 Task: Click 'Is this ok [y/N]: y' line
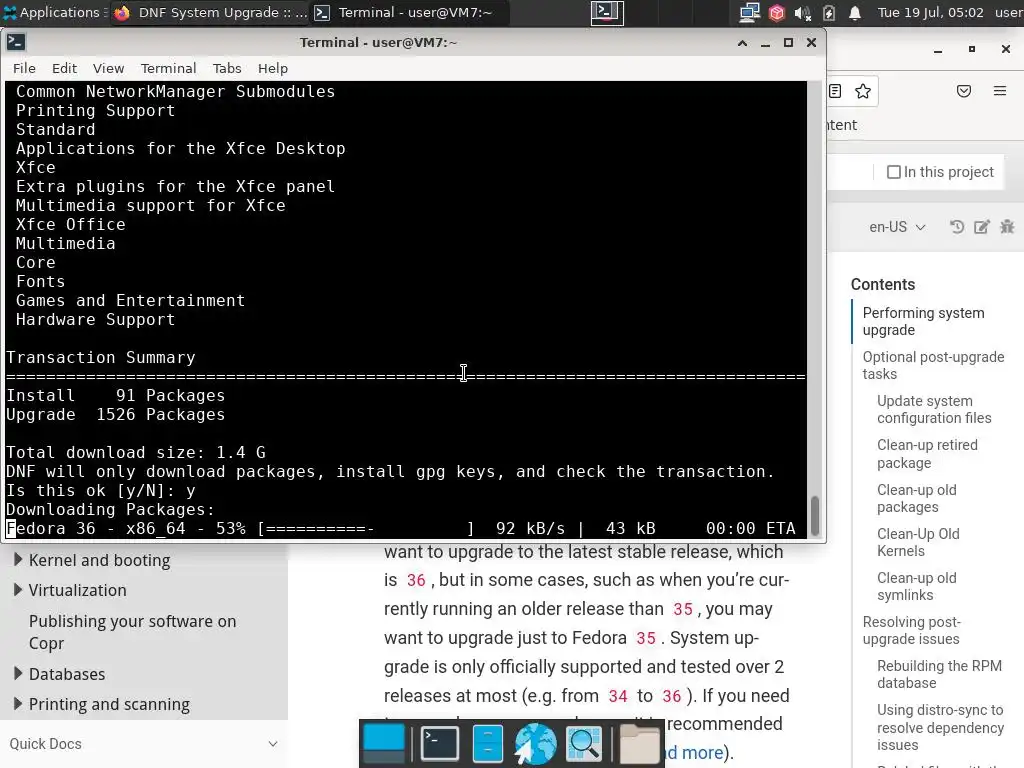coord(101,490)
